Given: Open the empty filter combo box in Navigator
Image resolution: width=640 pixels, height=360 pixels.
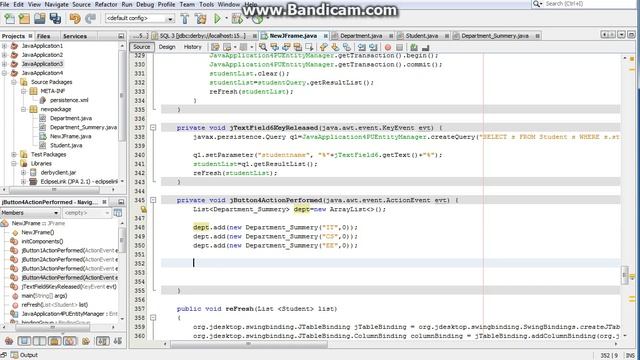Looking at the screenshot, I should [x=87, y=213].
